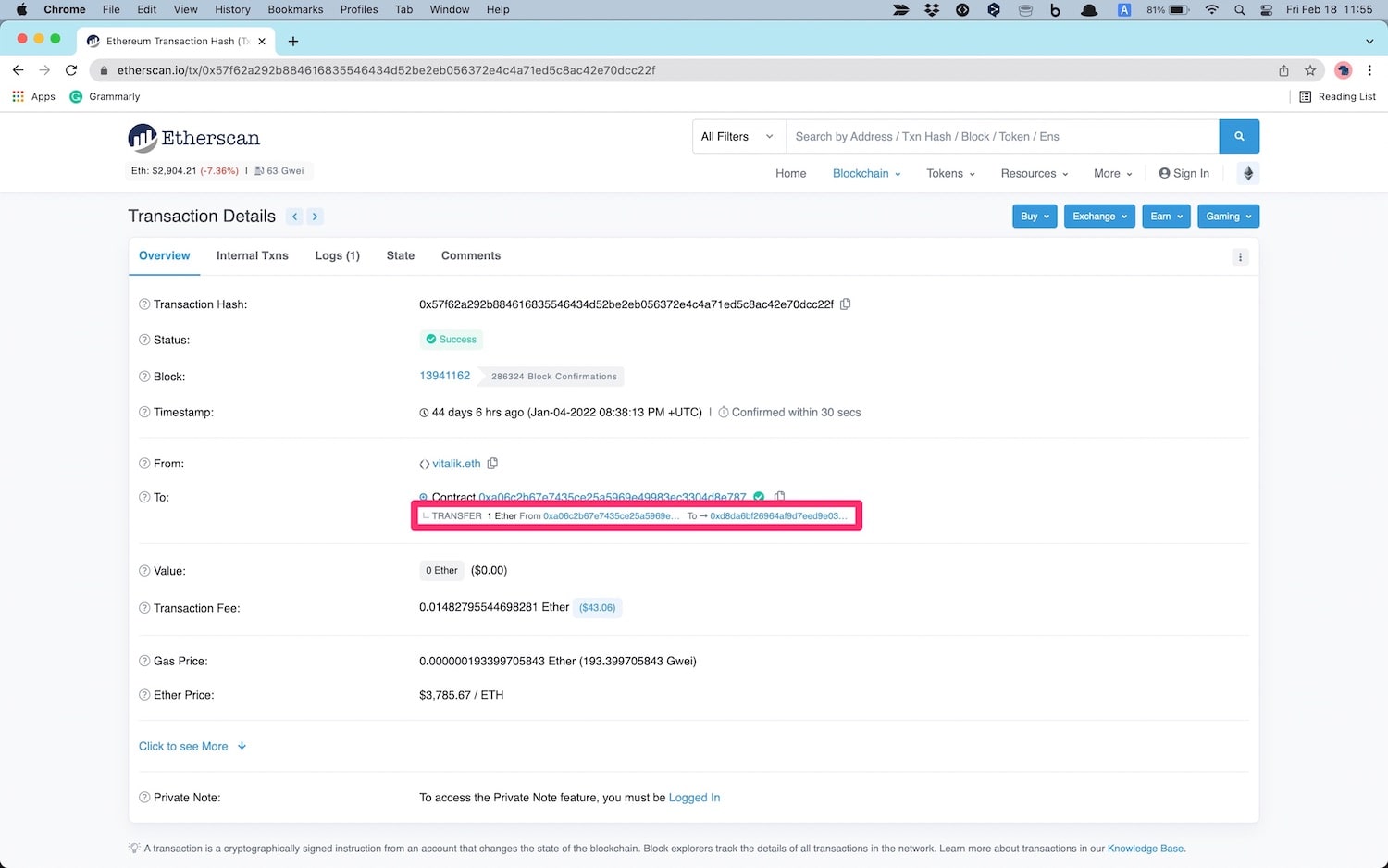Switch to the State tab

(401, 255)
